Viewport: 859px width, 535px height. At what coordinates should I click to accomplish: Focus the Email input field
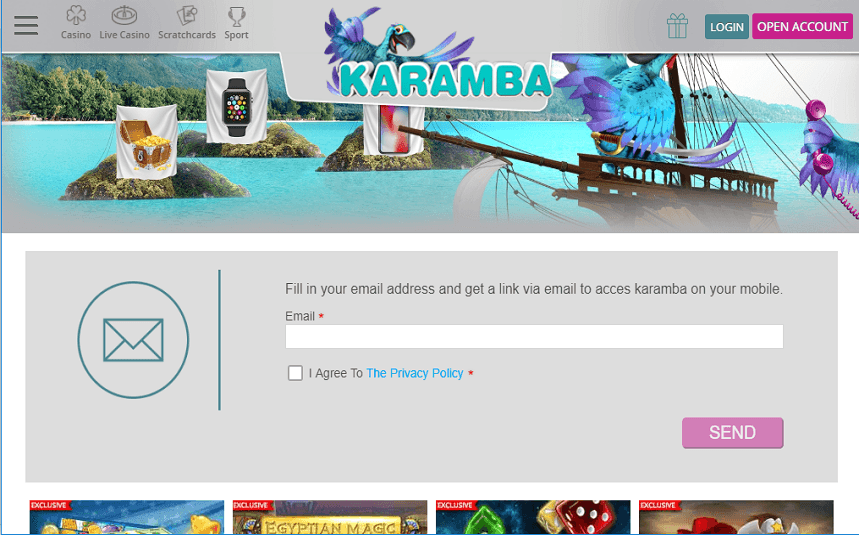[534, 336]
